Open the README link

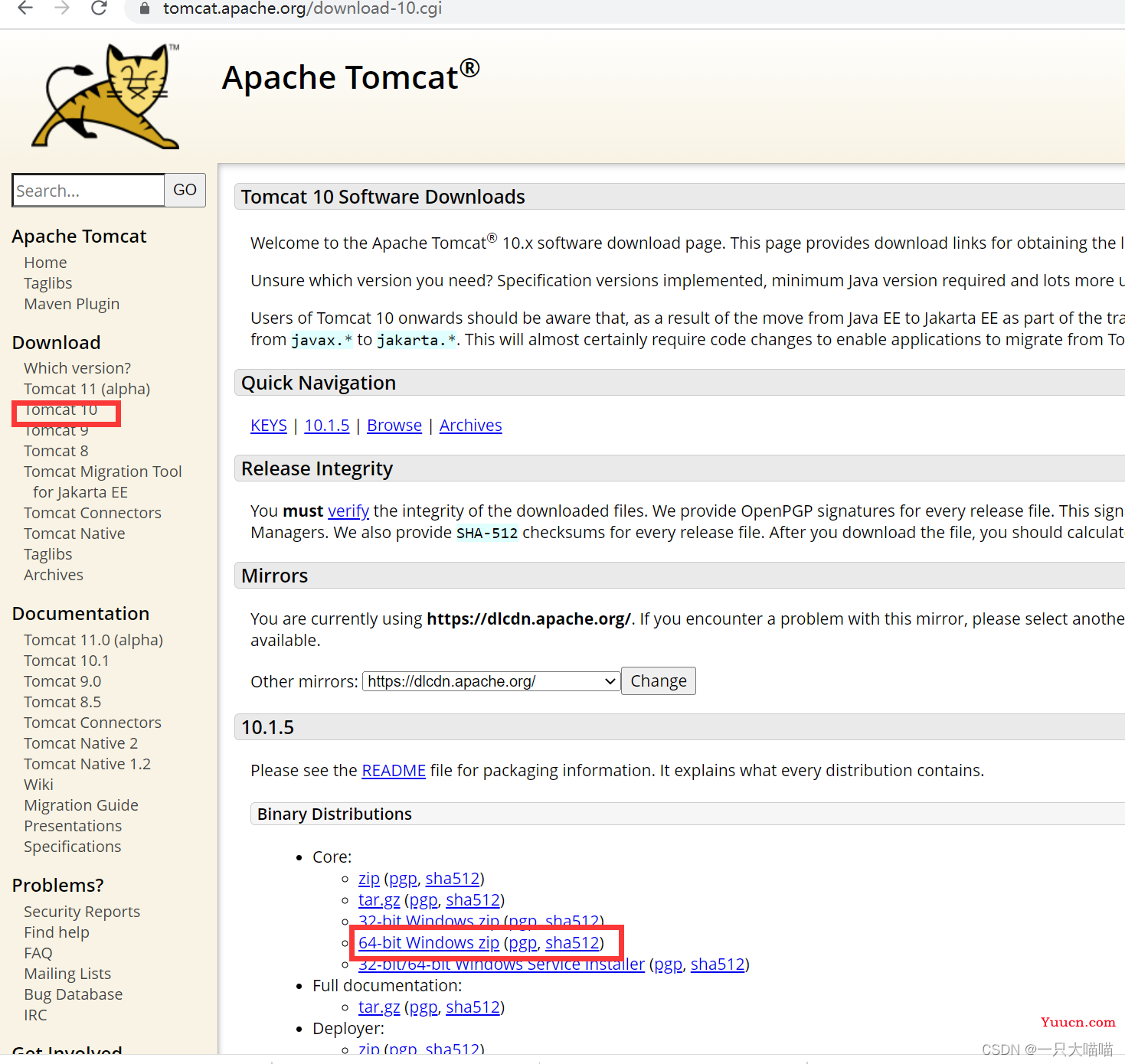[394, 771]
